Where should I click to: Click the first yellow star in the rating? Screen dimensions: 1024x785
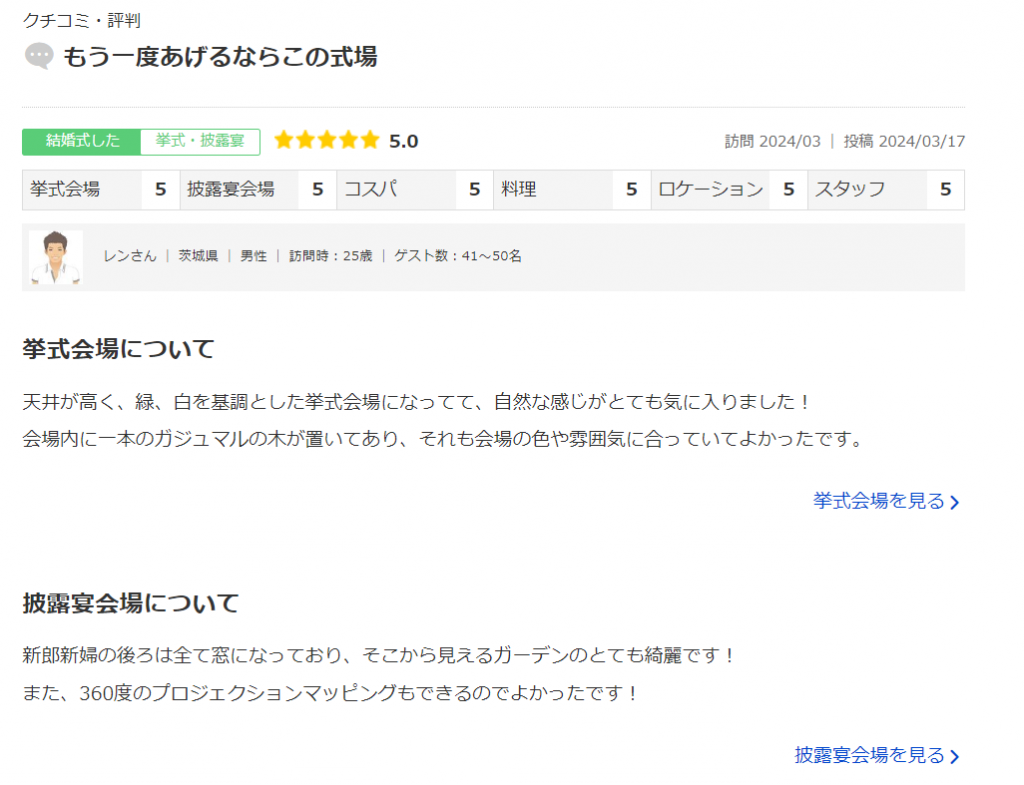pos(283,141)
